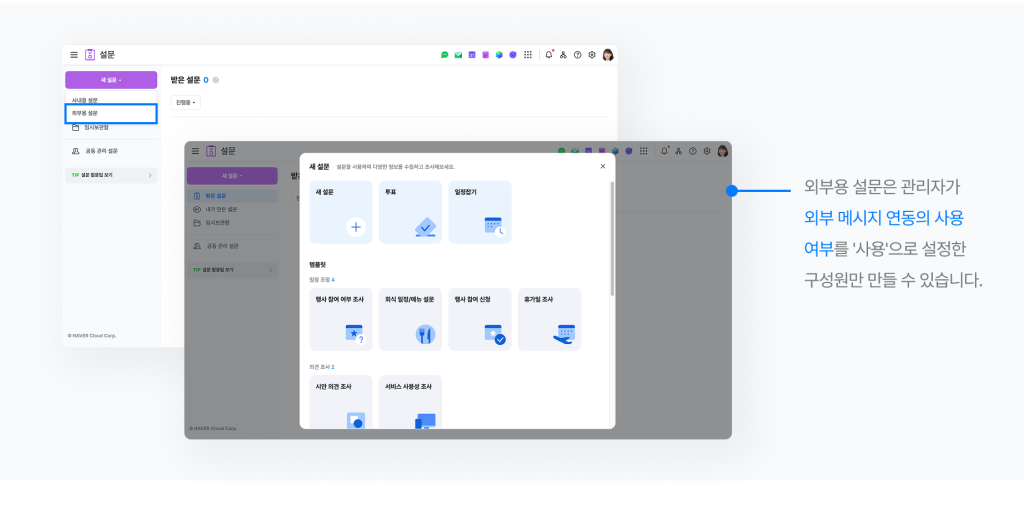Click the profile avatar in rear window header

point(607,55)
